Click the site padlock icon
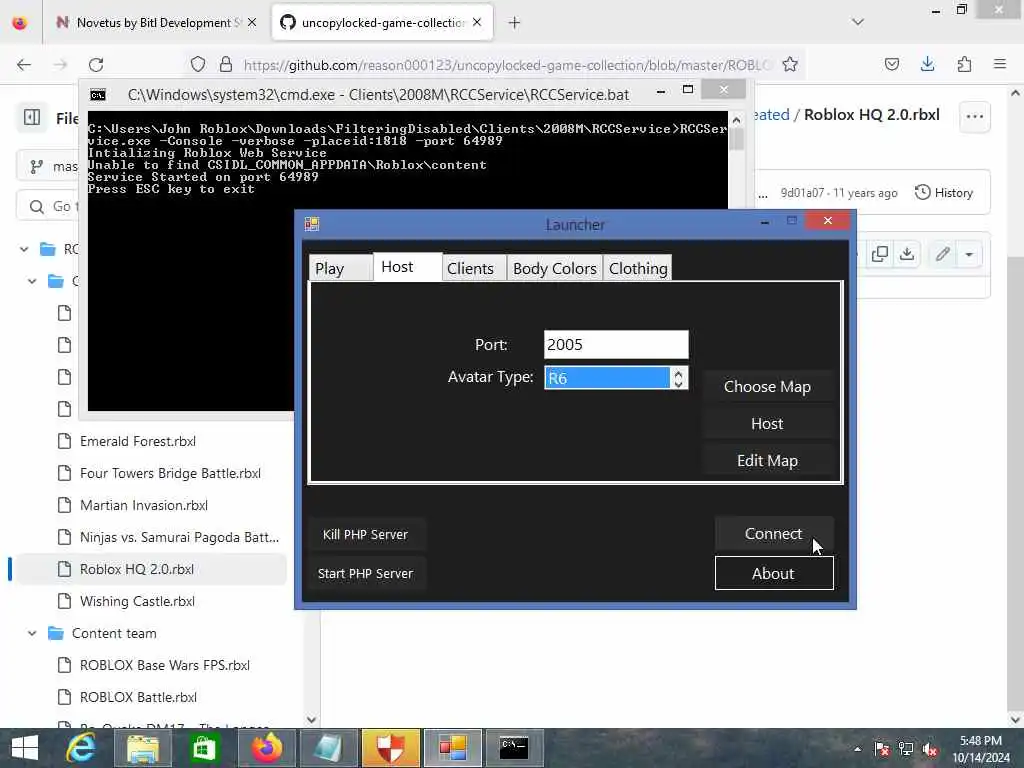 [226, 64]
